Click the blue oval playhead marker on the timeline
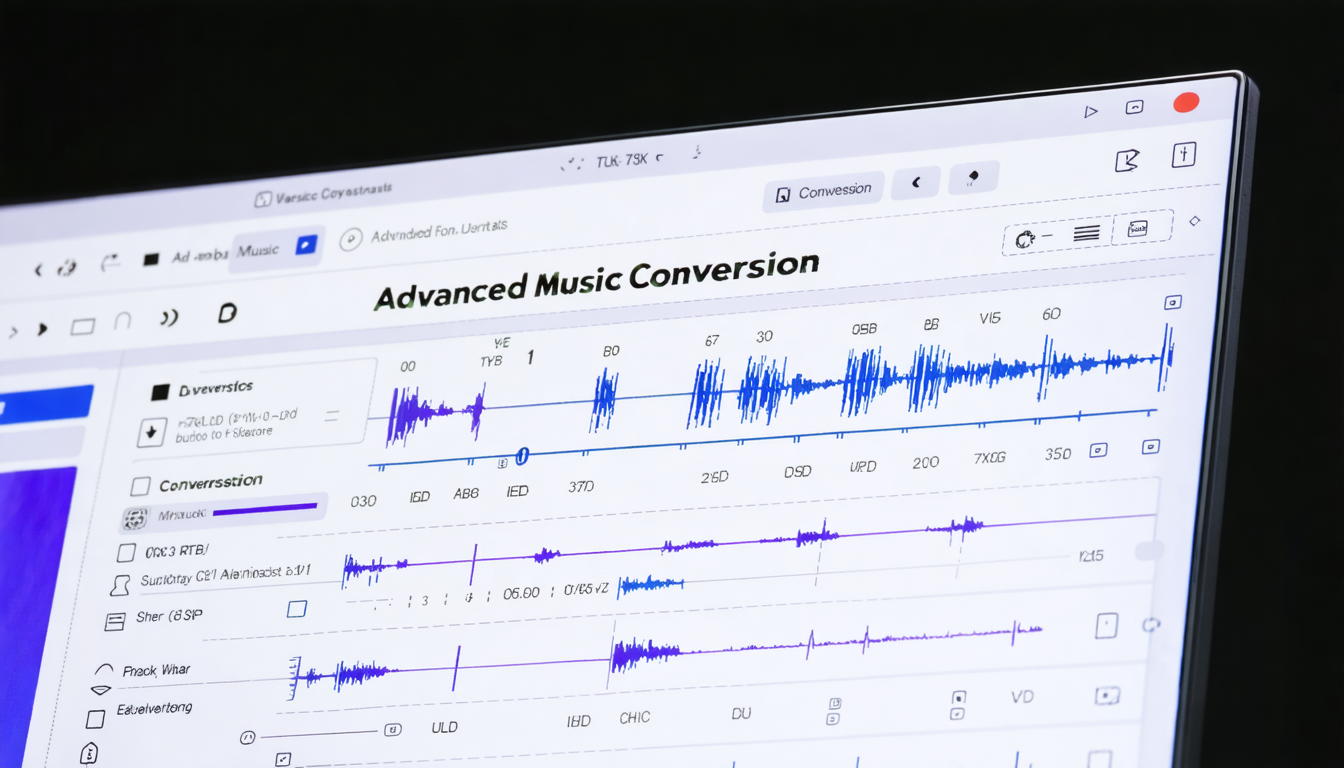 tap(521, 458)
